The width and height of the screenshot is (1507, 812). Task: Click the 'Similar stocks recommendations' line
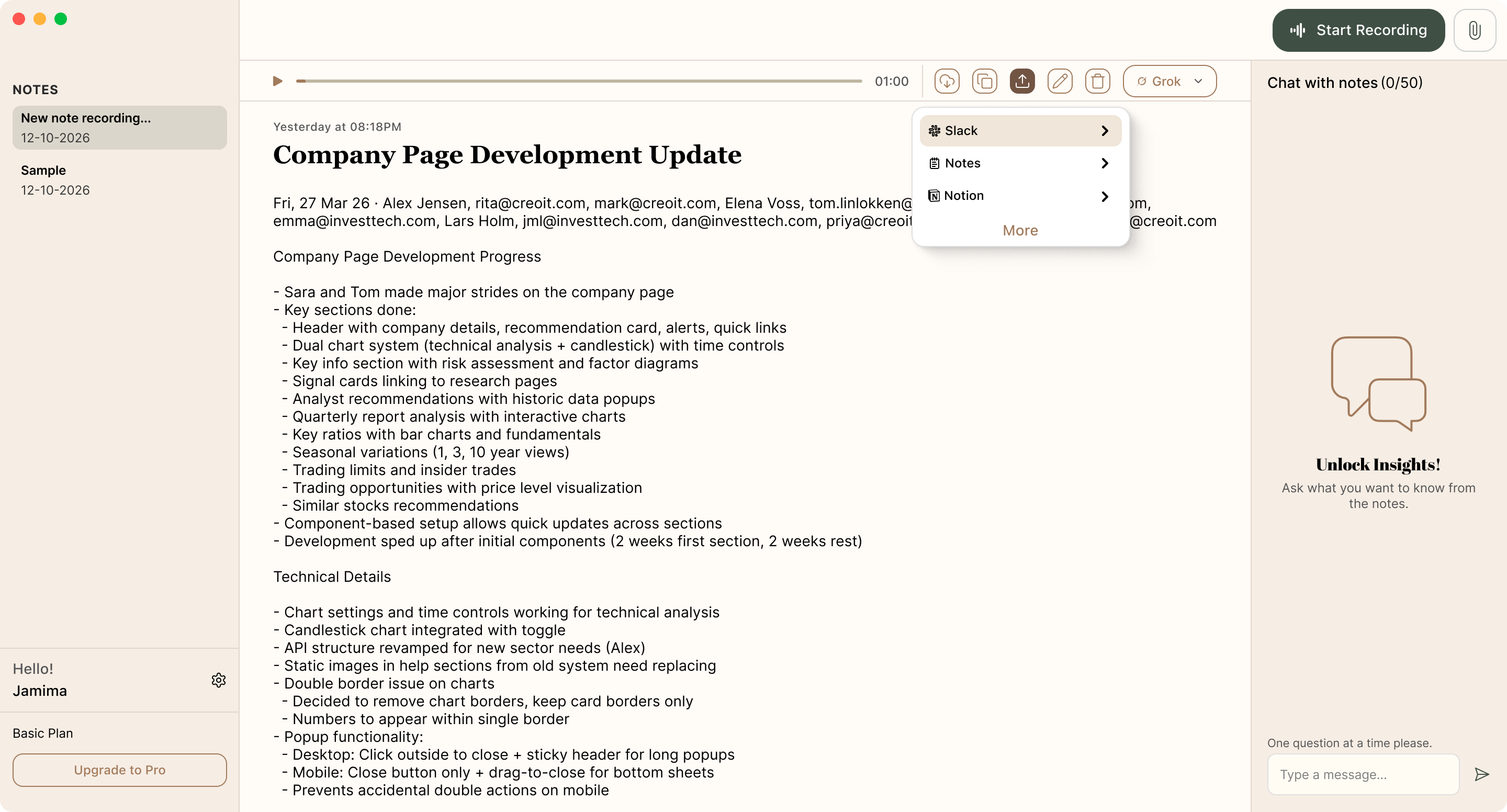[x=405, y=505]
